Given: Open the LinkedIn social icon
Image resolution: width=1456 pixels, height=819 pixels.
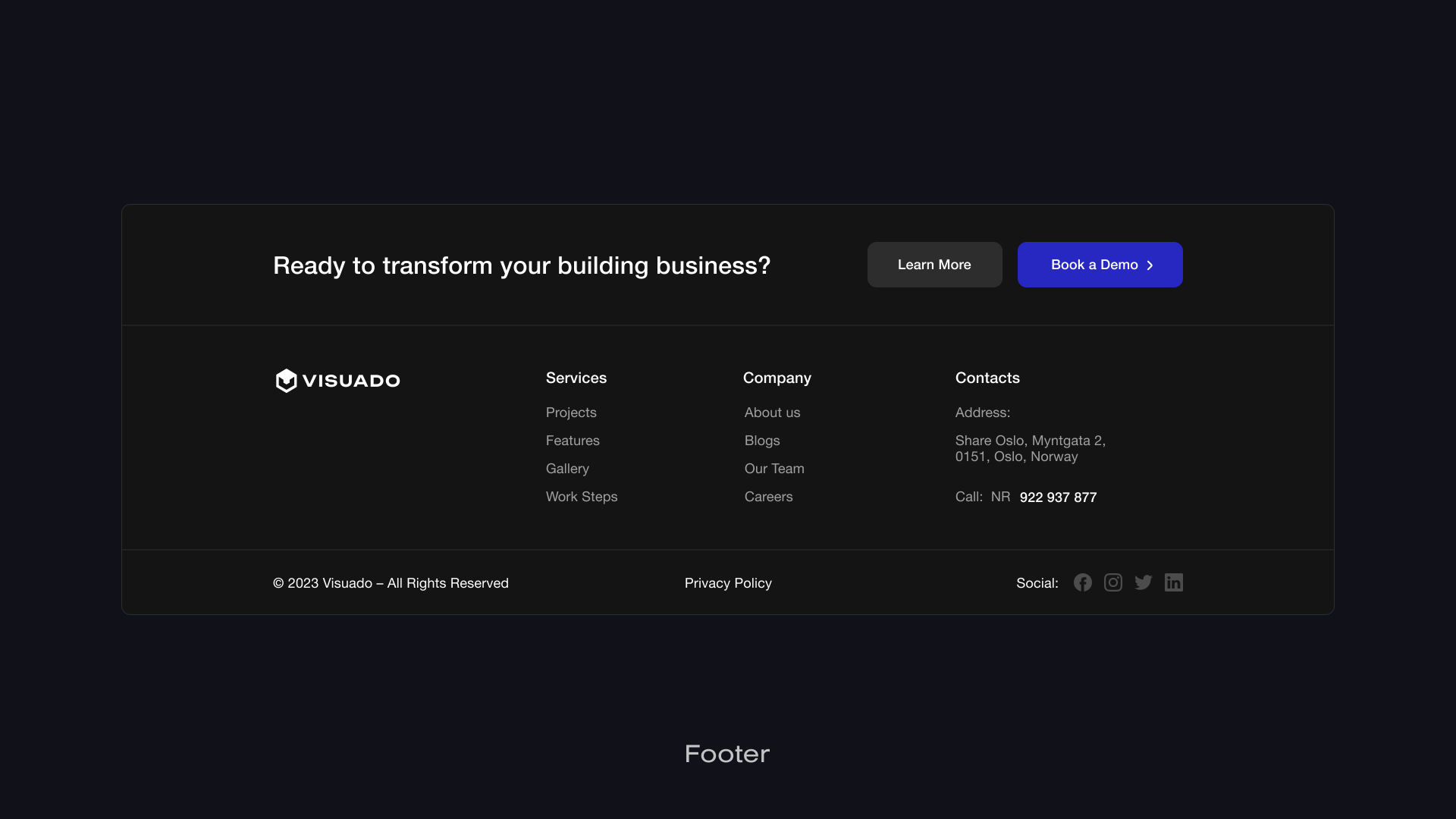Looking at the screenshot, I should pos(1174,582).
